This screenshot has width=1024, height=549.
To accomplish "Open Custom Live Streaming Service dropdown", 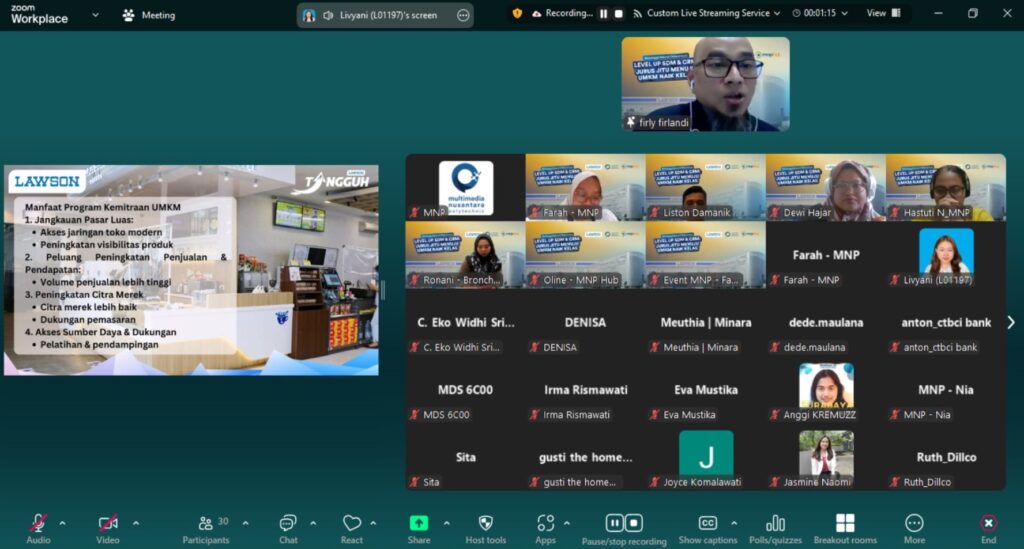I will click(x=708, y=14).
